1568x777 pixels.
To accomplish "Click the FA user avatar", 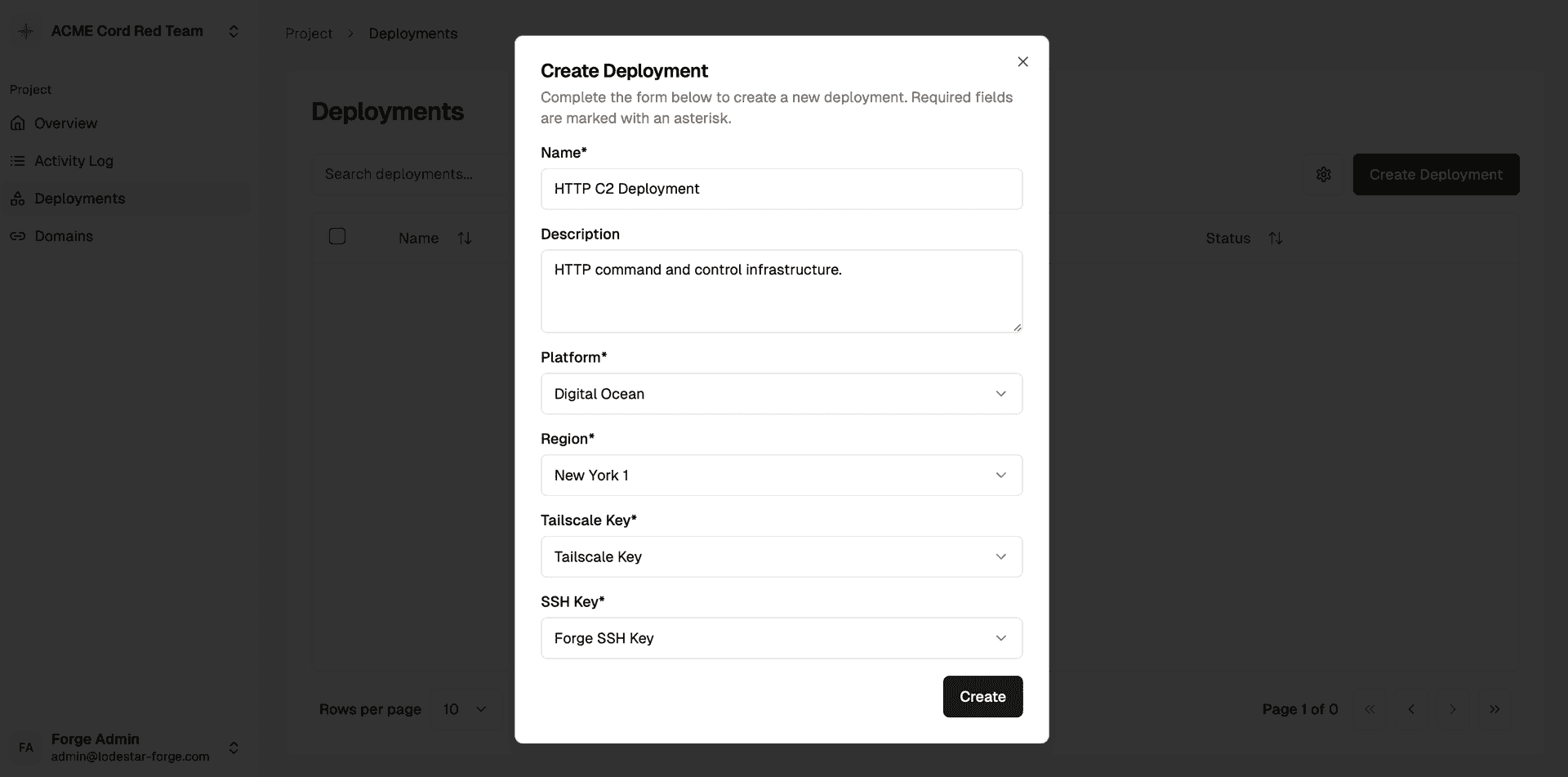I will click(26, 748).
